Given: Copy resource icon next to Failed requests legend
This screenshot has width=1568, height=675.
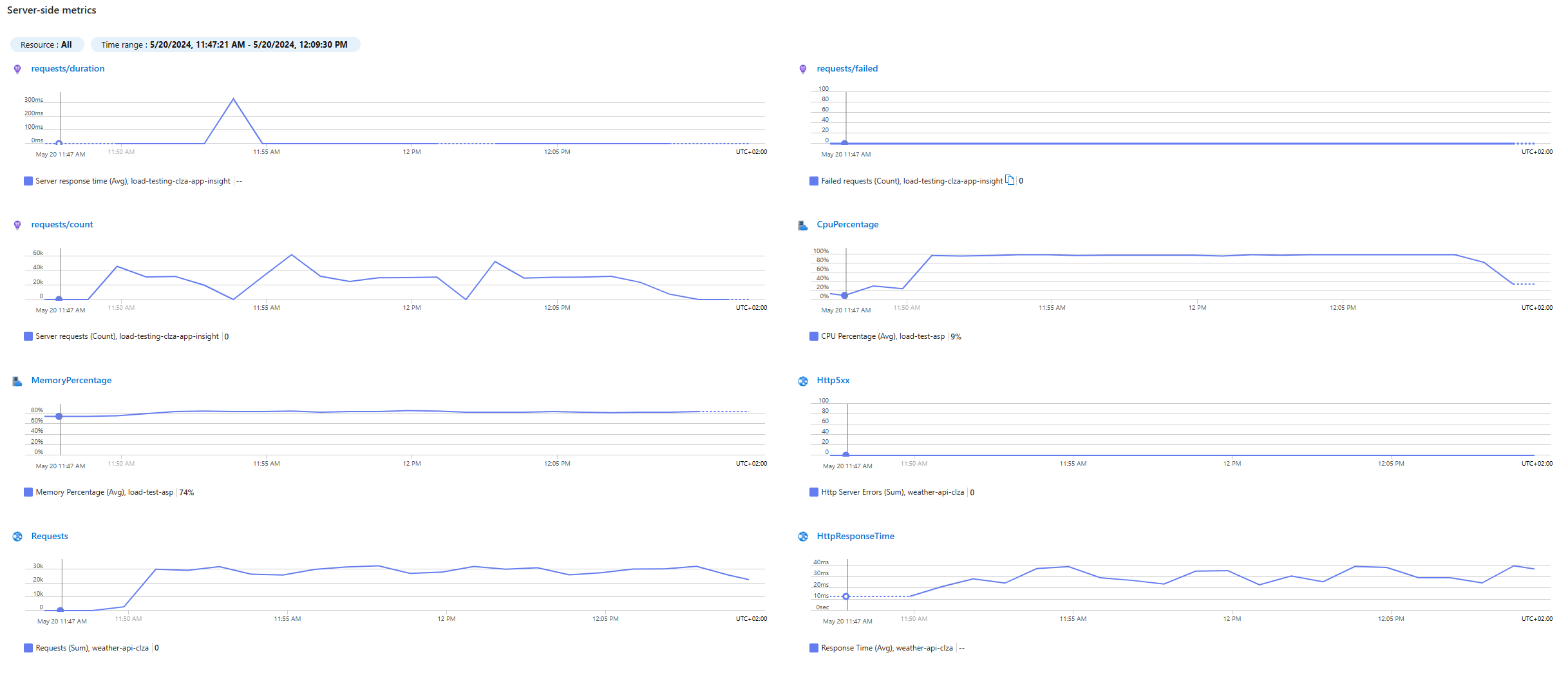Looking at the screenshot, I should [x=1010, y=180].
